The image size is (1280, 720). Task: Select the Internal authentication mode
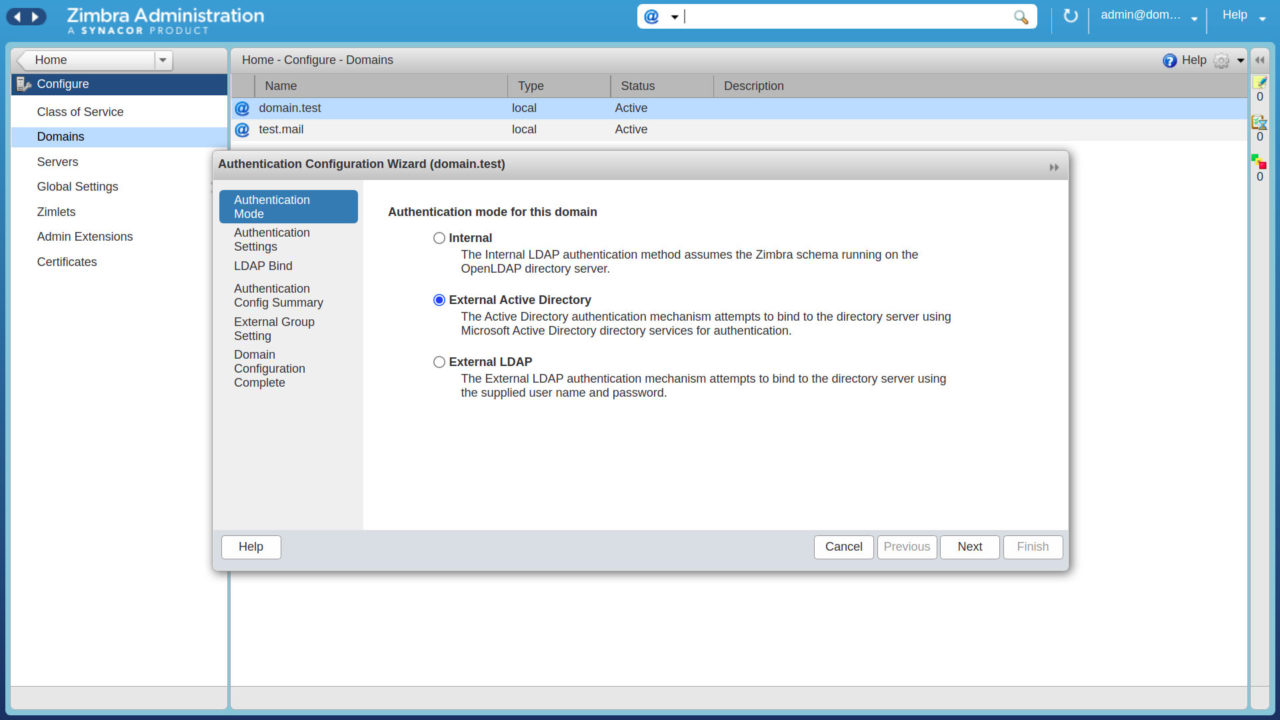tap(439, 238)
